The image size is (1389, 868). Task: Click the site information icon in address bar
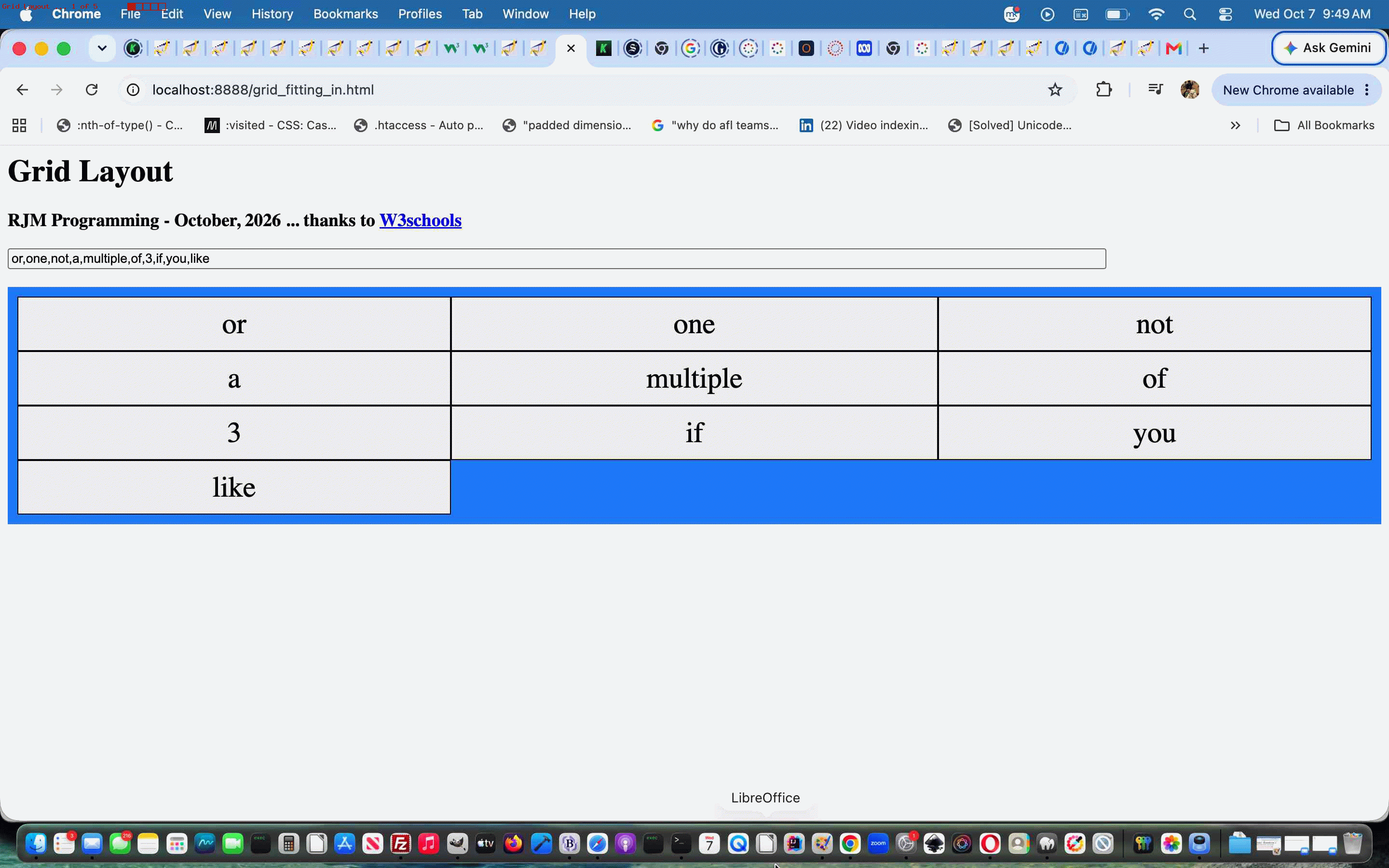click(x=133, y=90)
